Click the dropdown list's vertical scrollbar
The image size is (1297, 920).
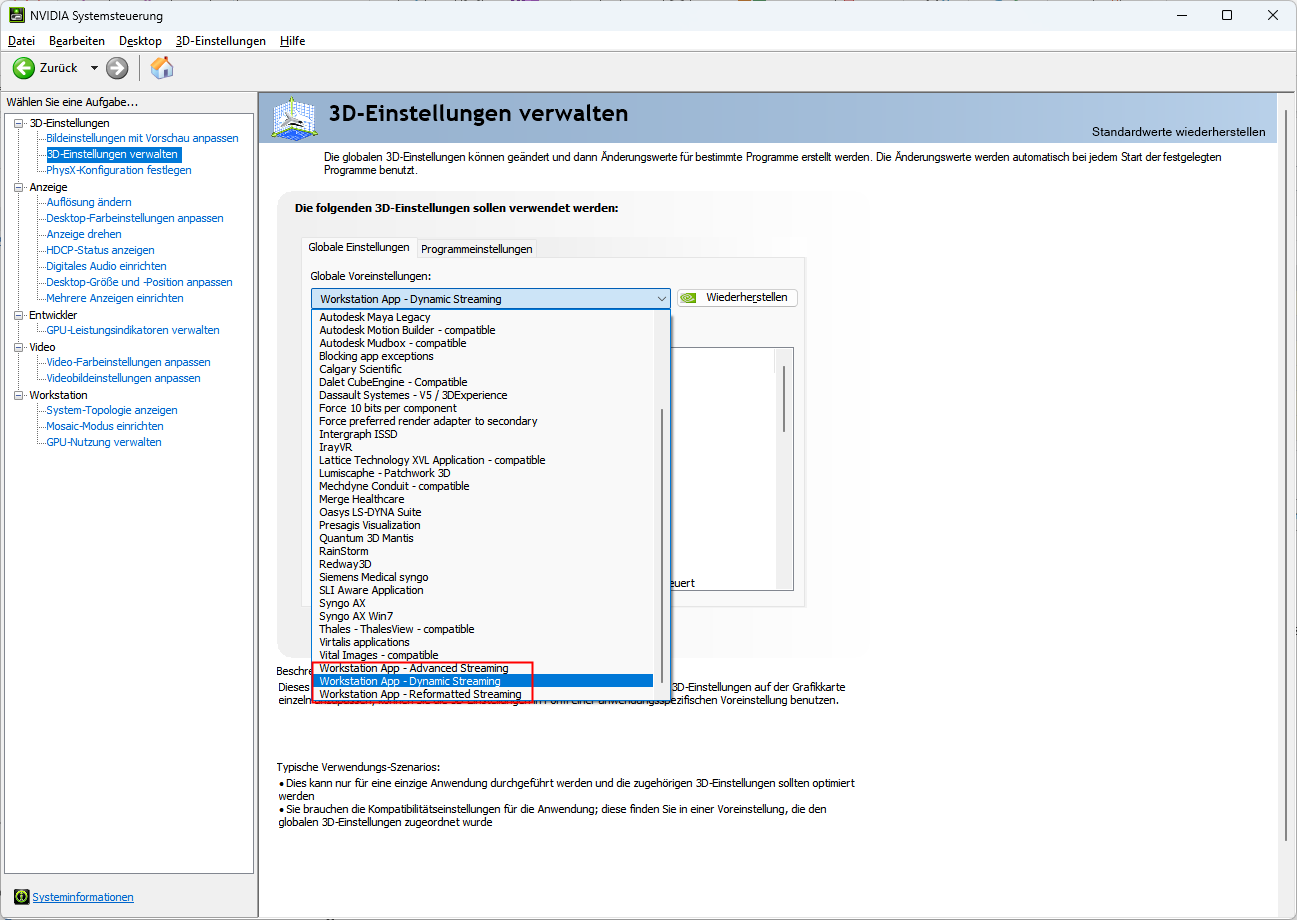point(660,545)
